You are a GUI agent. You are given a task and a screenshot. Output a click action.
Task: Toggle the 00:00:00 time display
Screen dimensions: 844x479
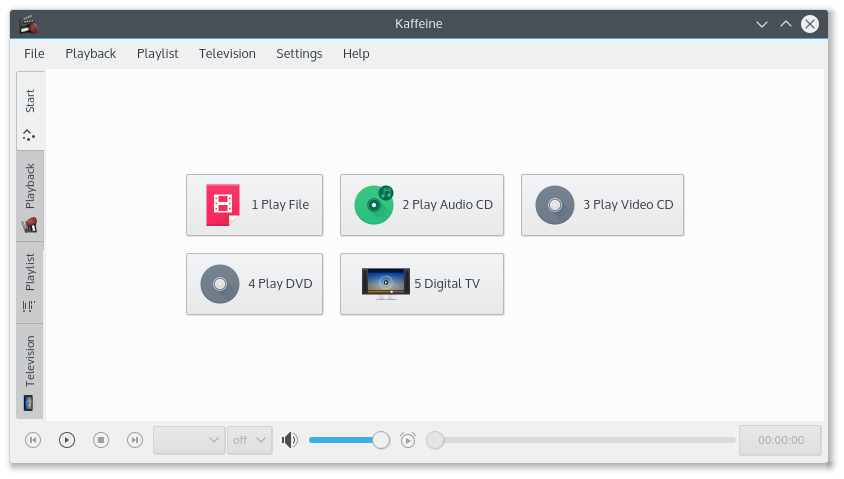click(x=780, y=440)
